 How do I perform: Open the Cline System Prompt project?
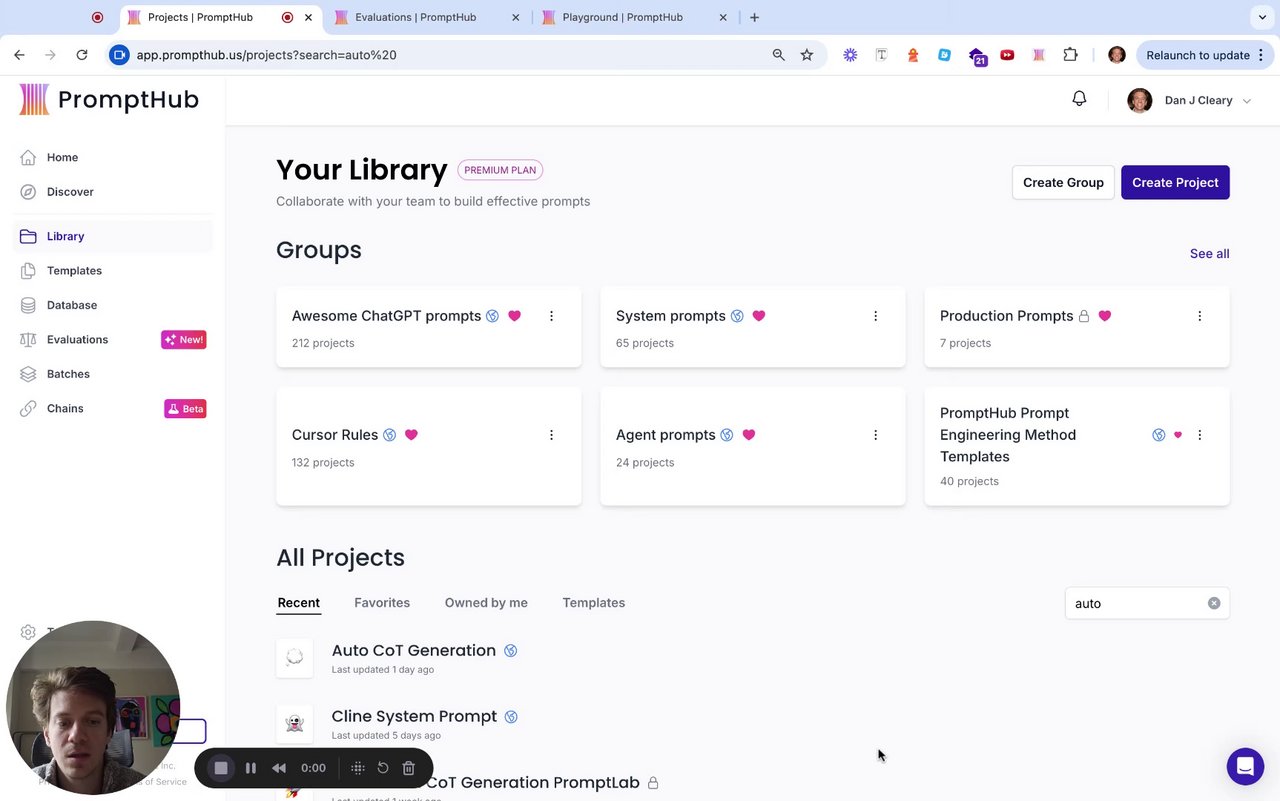coord(414,716)
